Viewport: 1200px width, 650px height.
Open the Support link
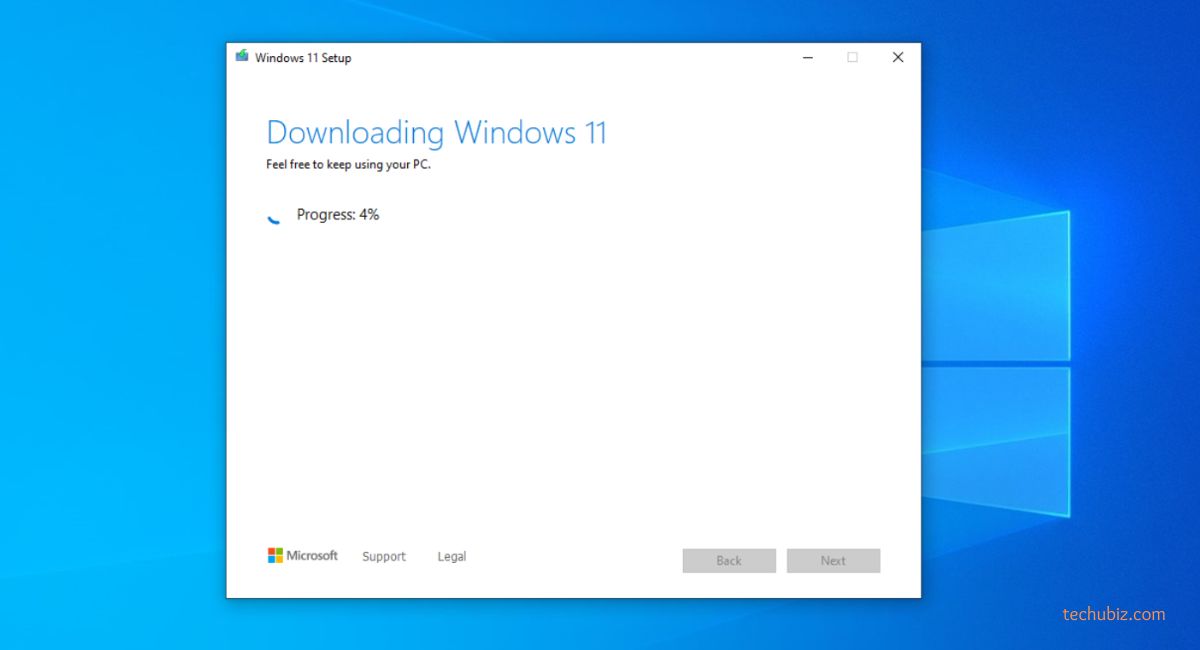coord(384,557)
